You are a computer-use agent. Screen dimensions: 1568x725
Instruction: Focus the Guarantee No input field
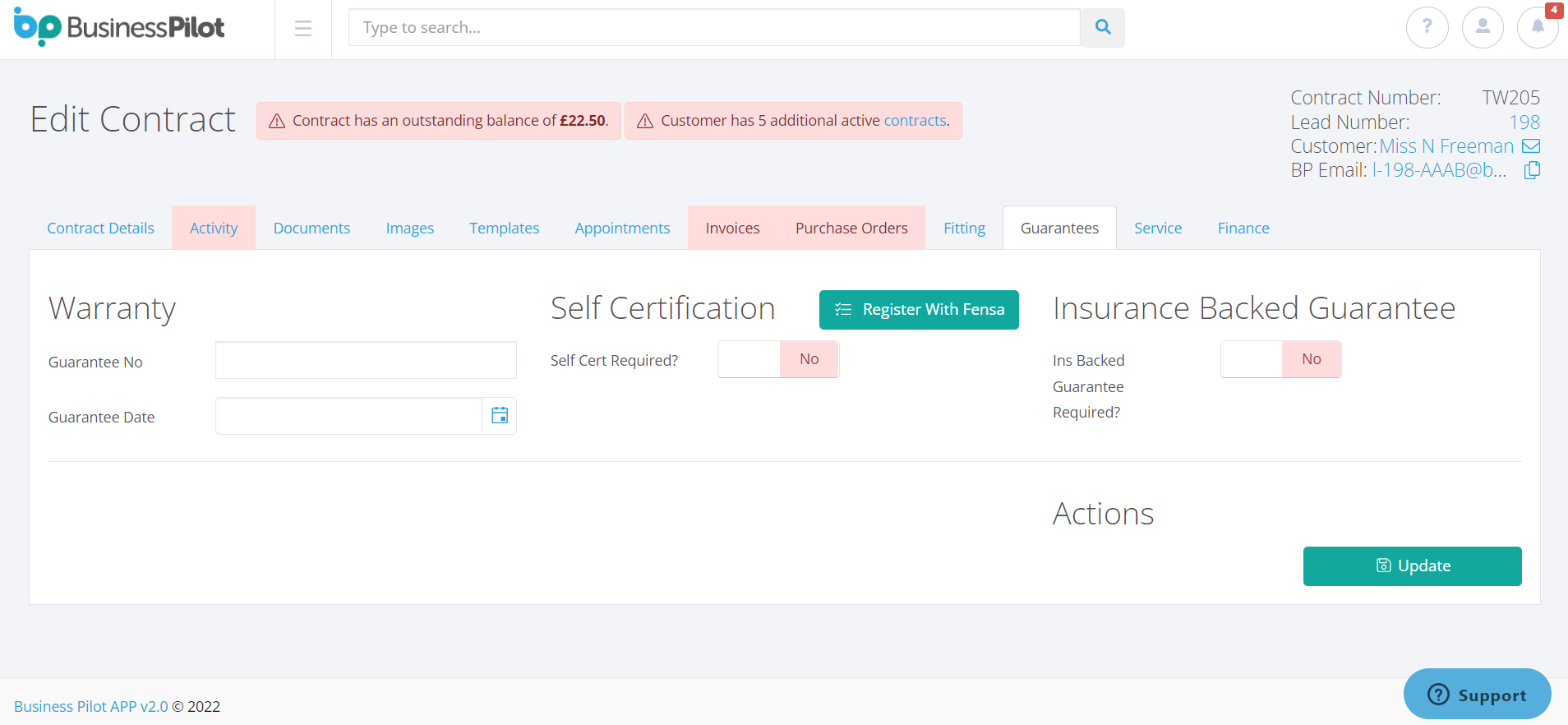click(x=366, y=360)
